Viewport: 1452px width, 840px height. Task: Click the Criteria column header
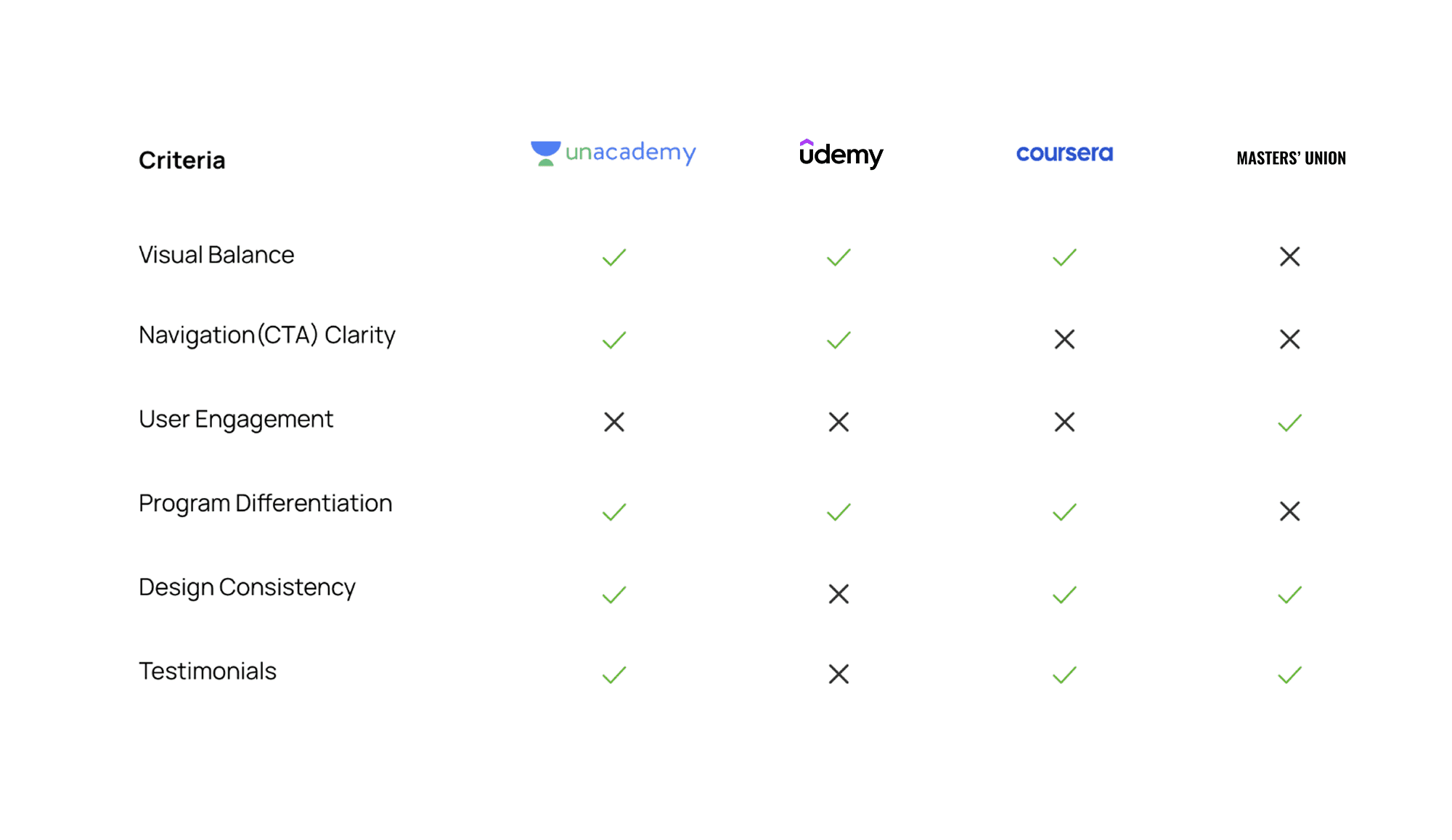click(181, 160)
